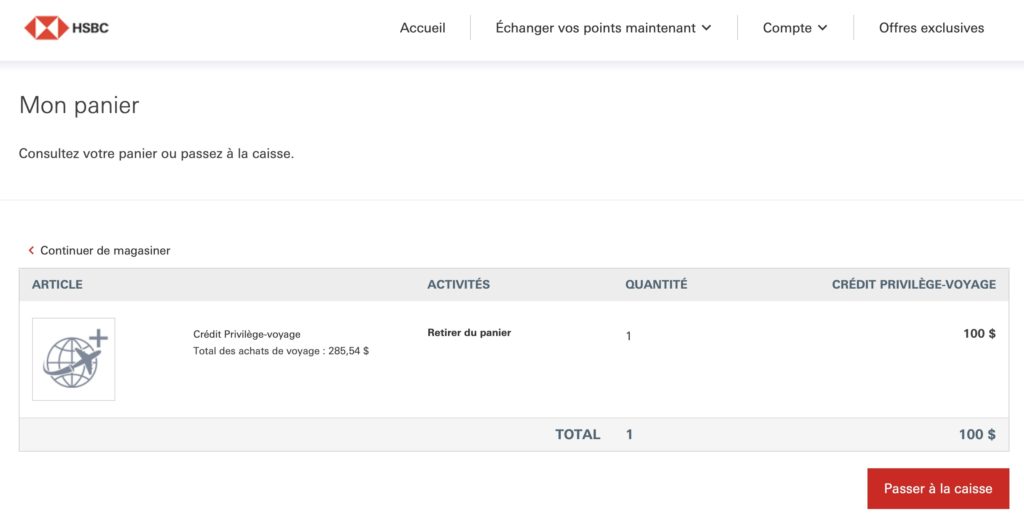Go to Offres exclusives
This screenshot has height=519, width=1024.
pyautogui.click(x=931, y=28)
